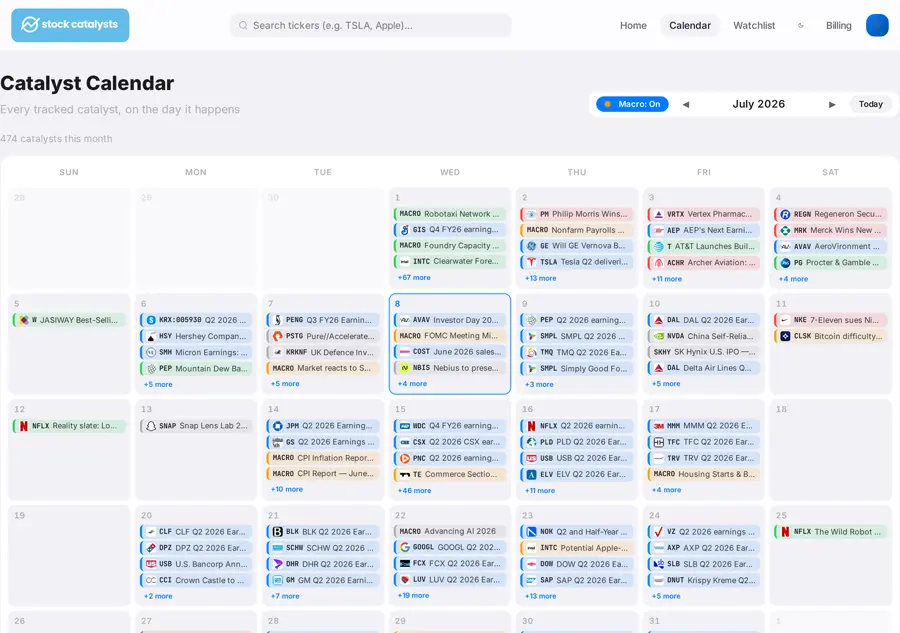Open COST June 2026 sales event
Viewport: 900px width, 633px height.
point(449,352)
